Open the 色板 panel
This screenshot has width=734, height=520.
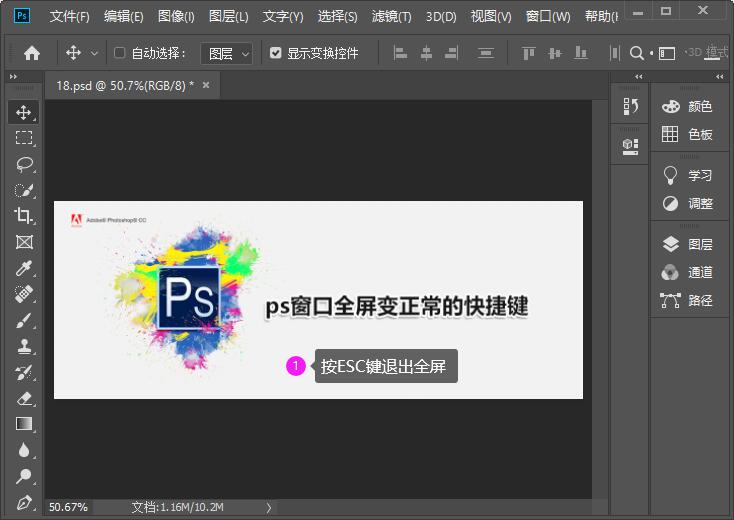coord(687,134)
